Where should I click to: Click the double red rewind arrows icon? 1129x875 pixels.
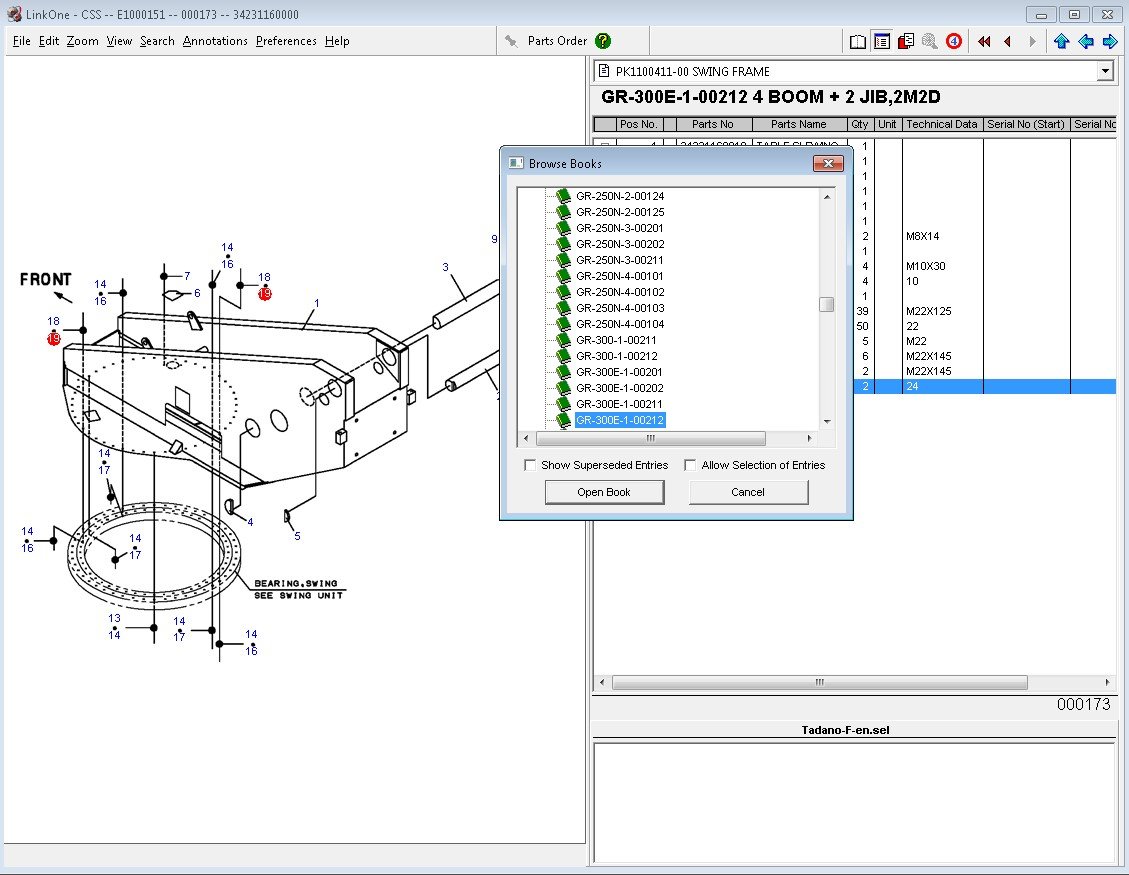click(984, 41)
